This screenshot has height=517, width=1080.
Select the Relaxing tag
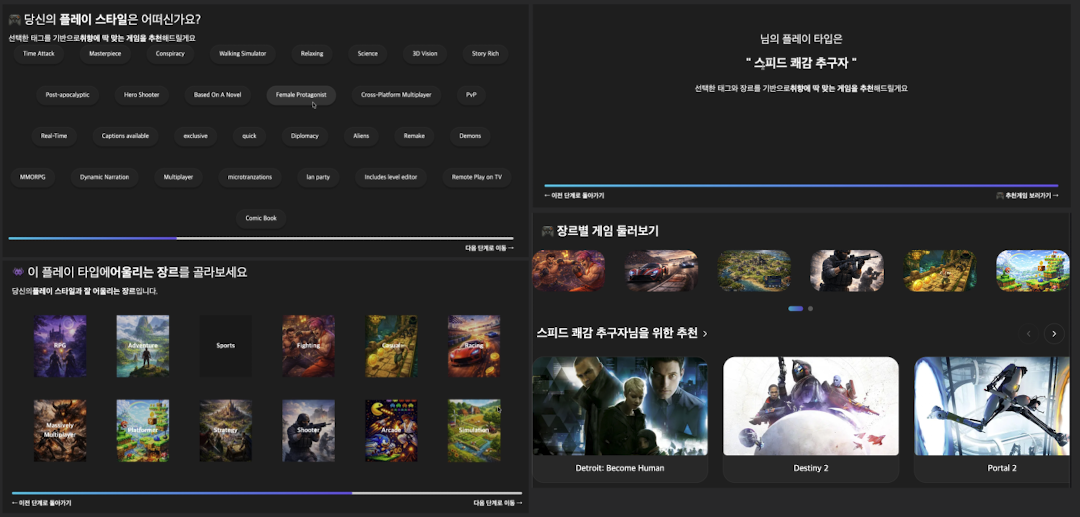(312, 54)
